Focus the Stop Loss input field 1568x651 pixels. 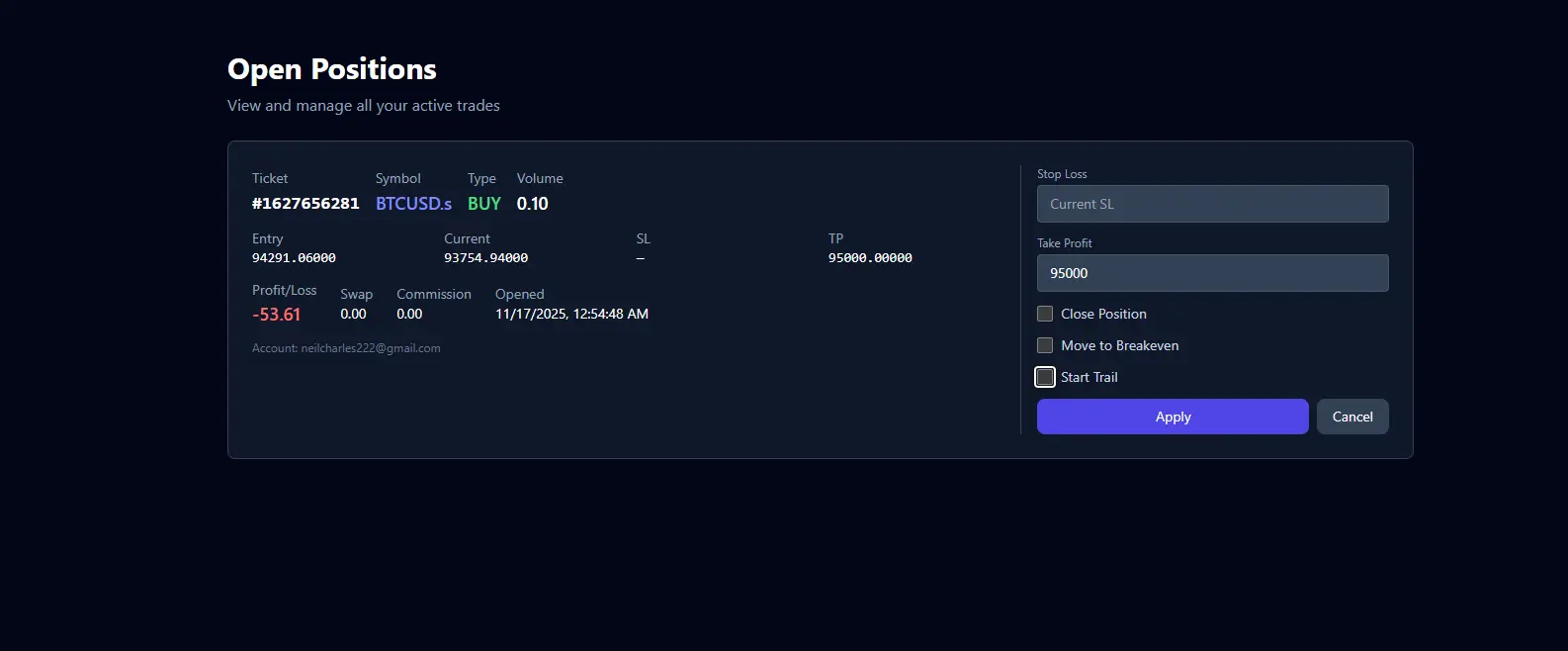[1213, 204]
